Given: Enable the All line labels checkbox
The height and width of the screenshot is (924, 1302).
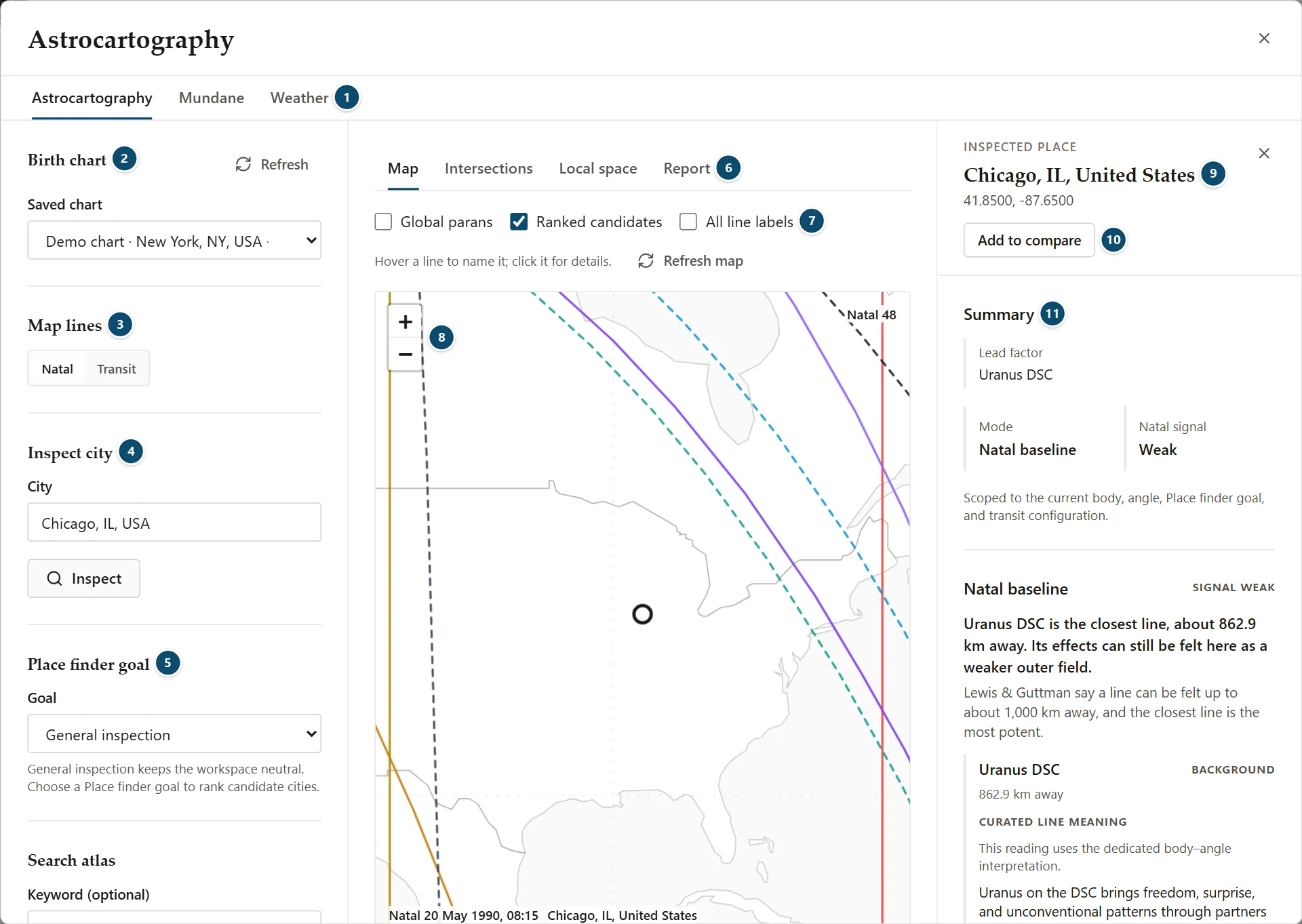Looking at the screenshot, I should click(x=688, y=222).
